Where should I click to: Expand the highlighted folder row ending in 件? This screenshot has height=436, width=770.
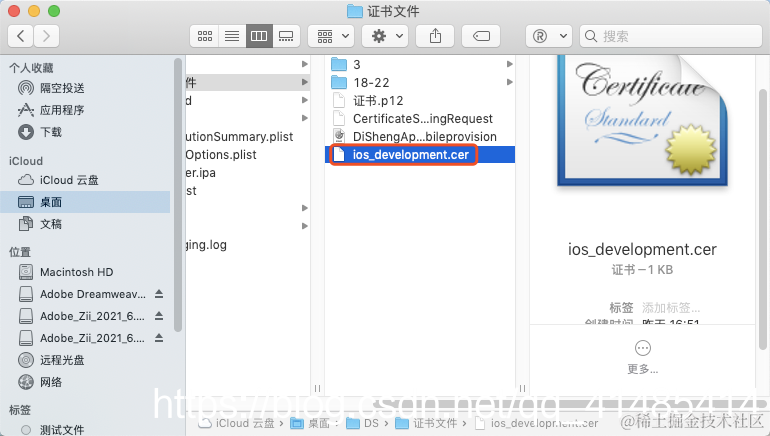coord(305,82)
